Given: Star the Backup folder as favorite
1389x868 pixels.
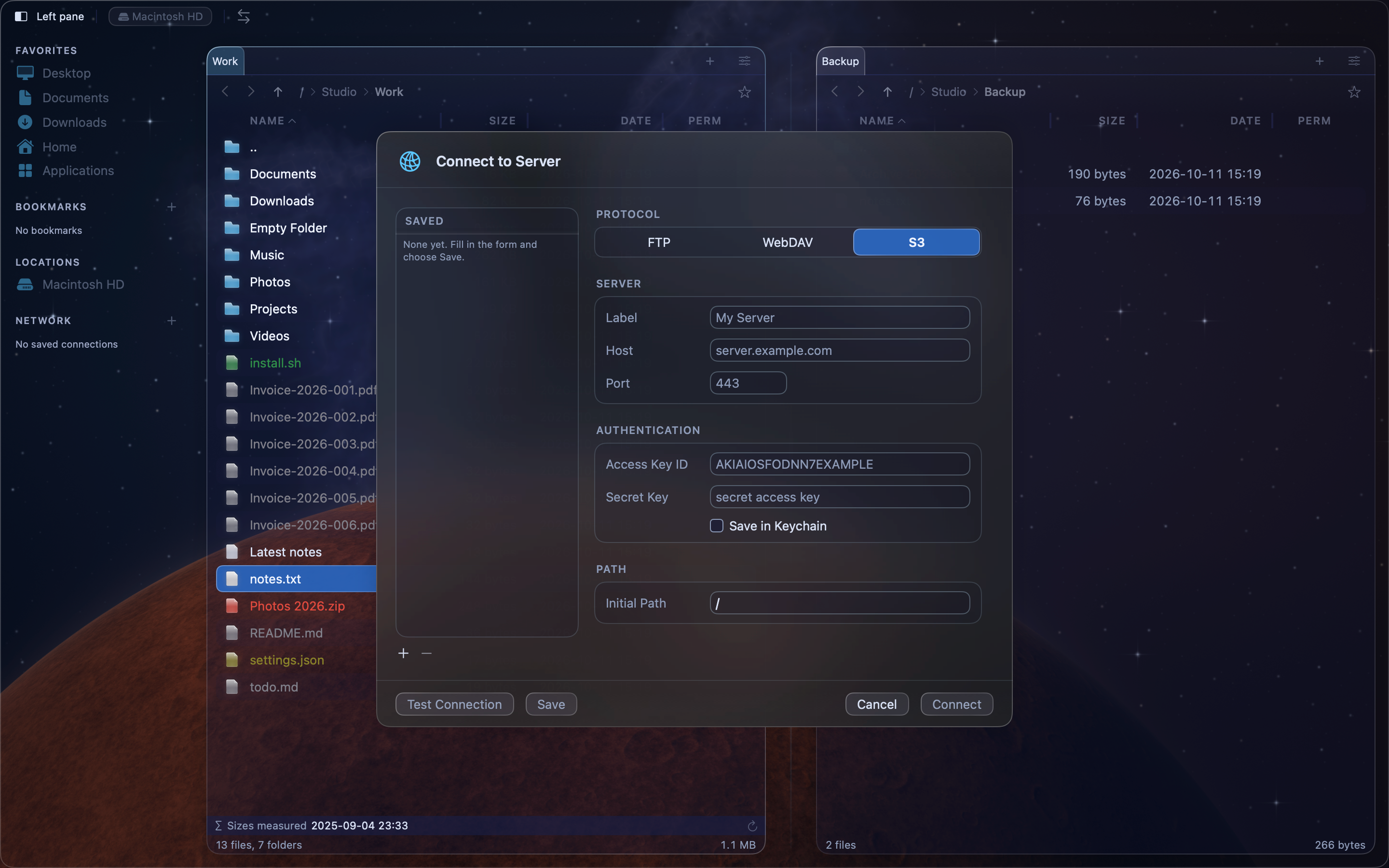Looking at the screenshot, I should 1354,92.
